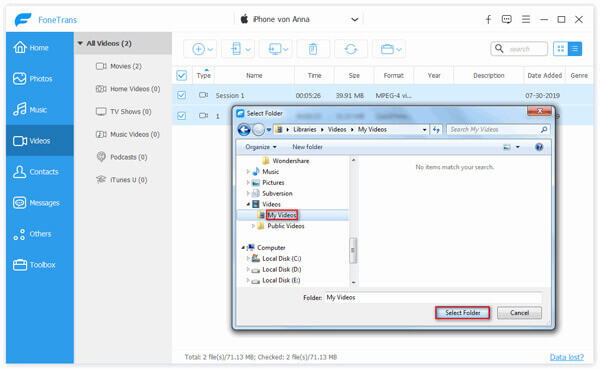This screenshot has height=370, width=600.
Task: Sort by the Size column header
Action: pyautogui.click(x=354, y=75)
